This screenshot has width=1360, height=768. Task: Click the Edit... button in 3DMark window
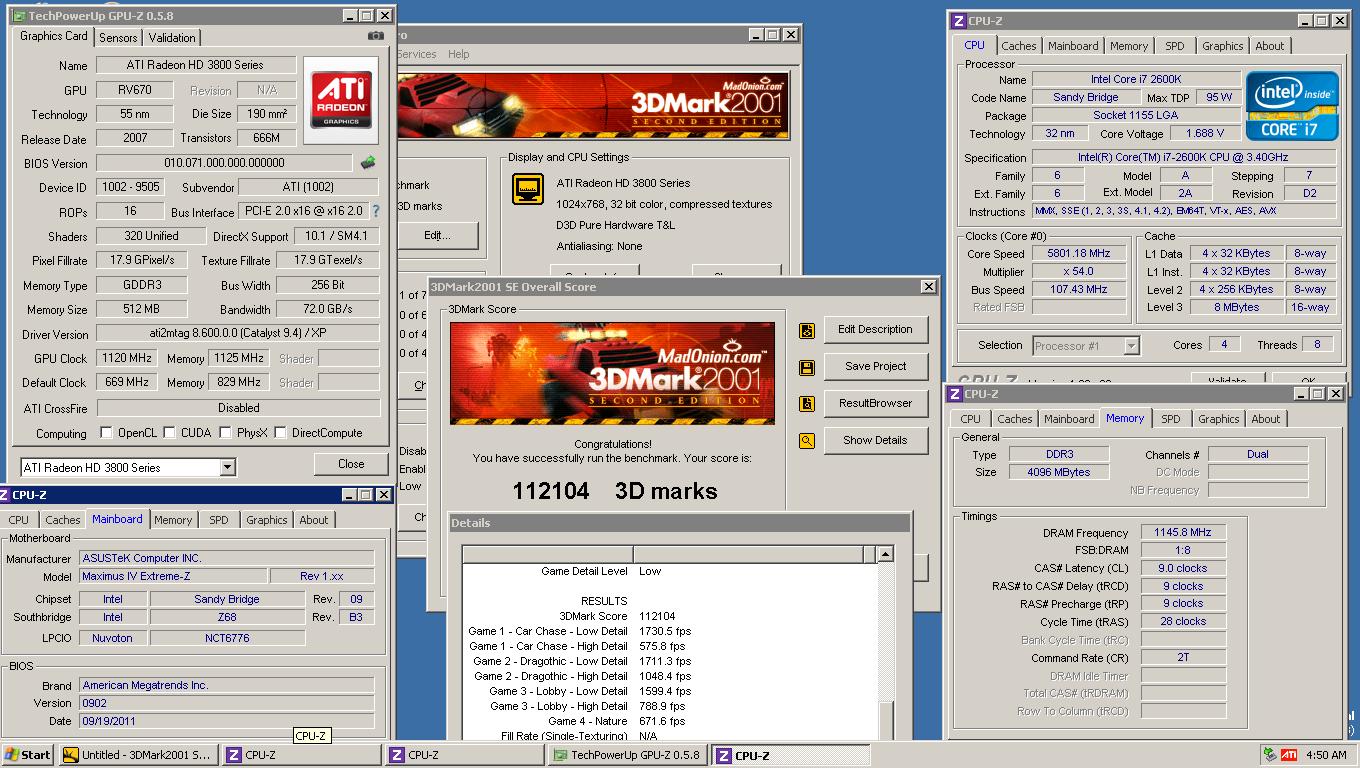[437, 236]
